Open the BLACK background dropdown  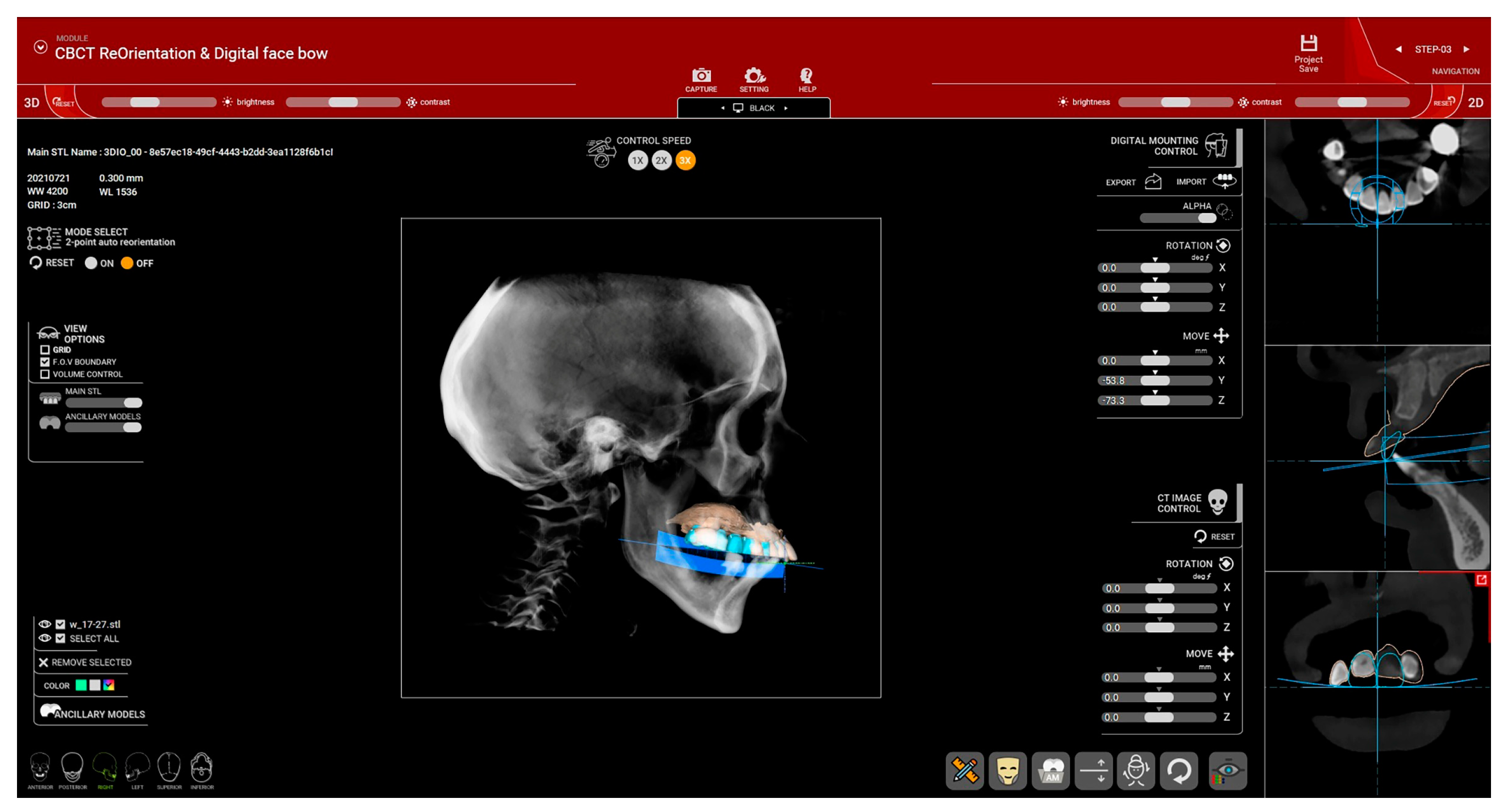tap(753, 108)
